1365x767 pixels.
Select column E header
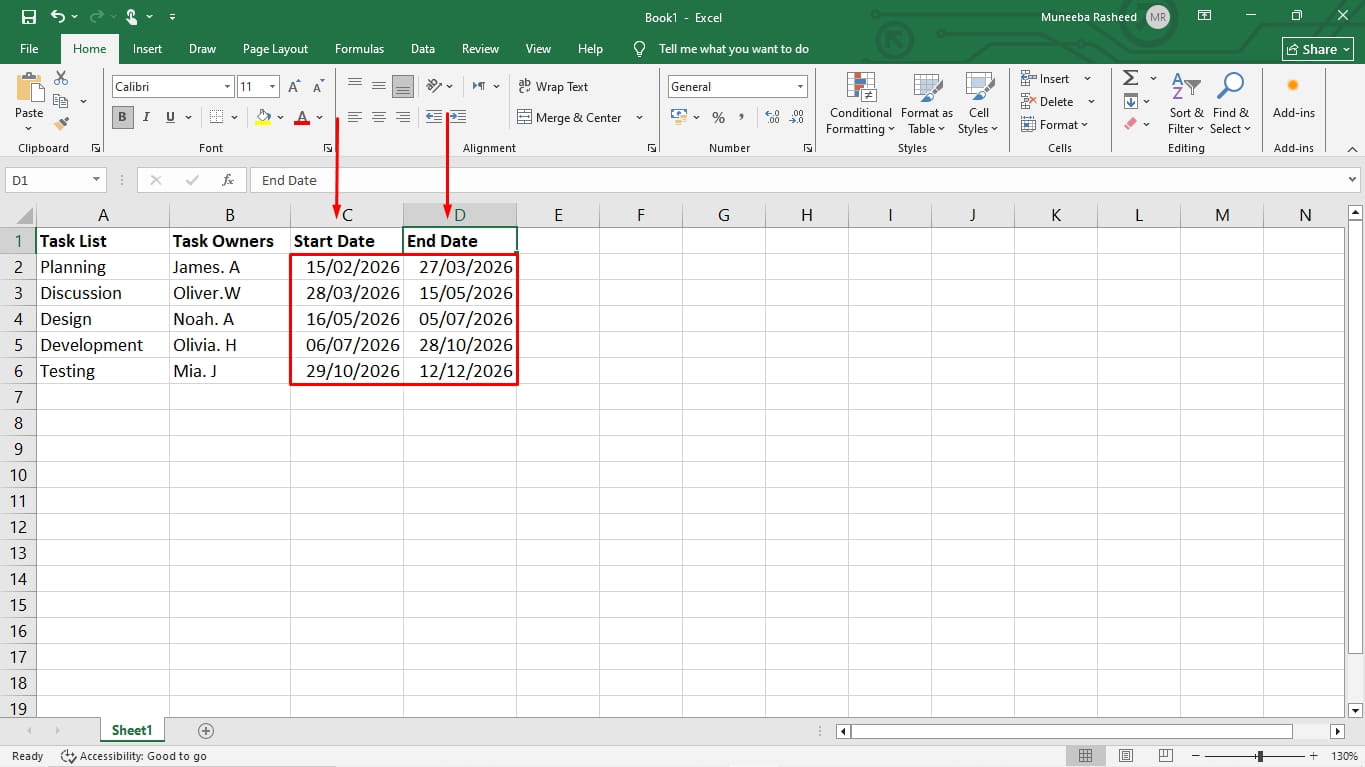point(558,215)
